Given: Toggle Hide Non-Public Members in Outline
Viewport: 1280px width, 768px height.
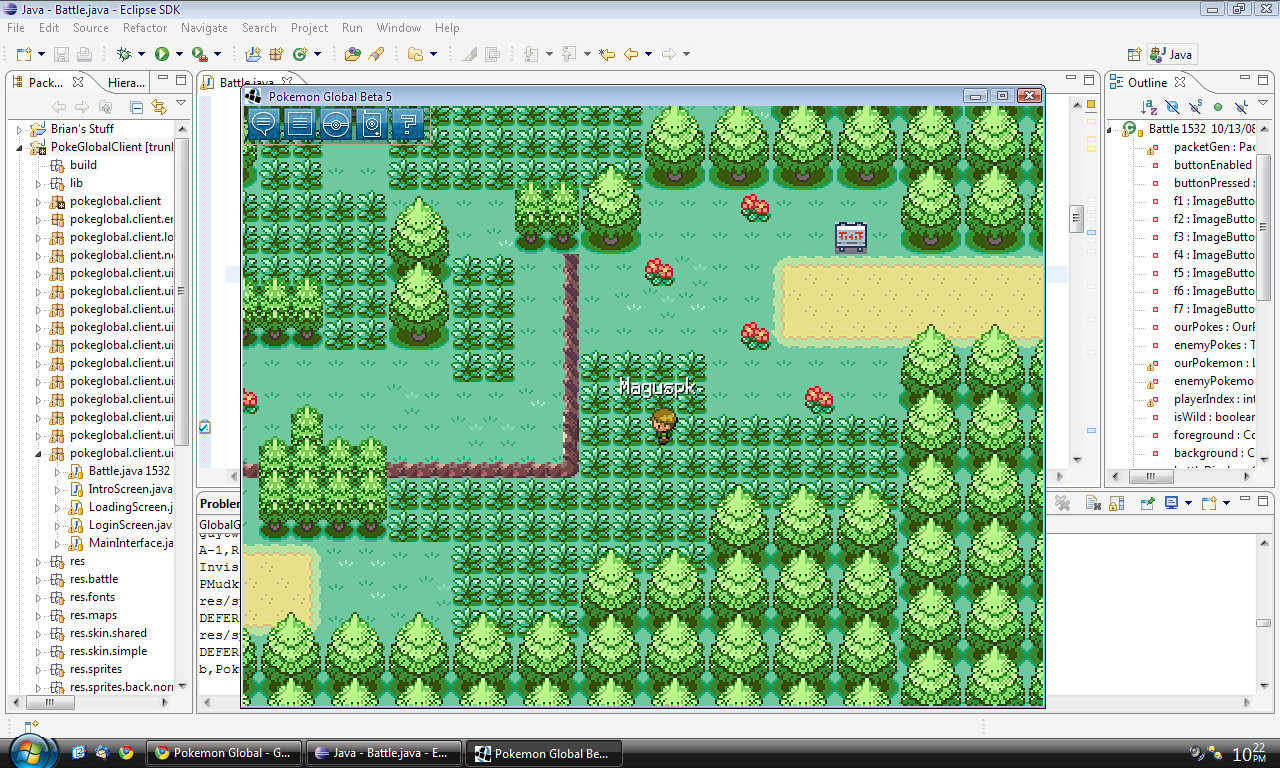Looking at the screenshot, I should 1218,107.
